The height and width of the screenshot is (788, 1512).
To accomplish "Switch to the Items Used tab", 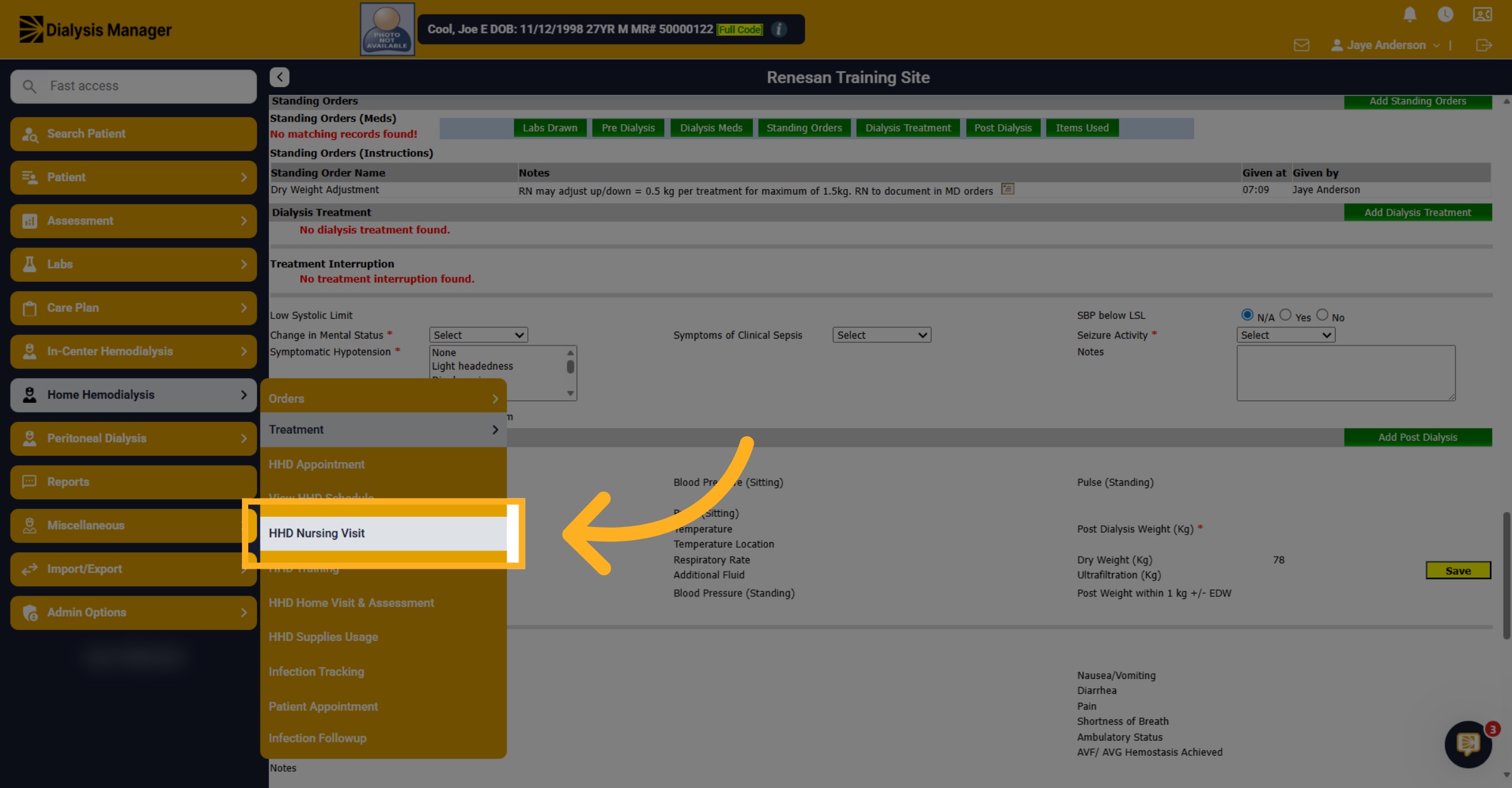I will coord(1082,128).
